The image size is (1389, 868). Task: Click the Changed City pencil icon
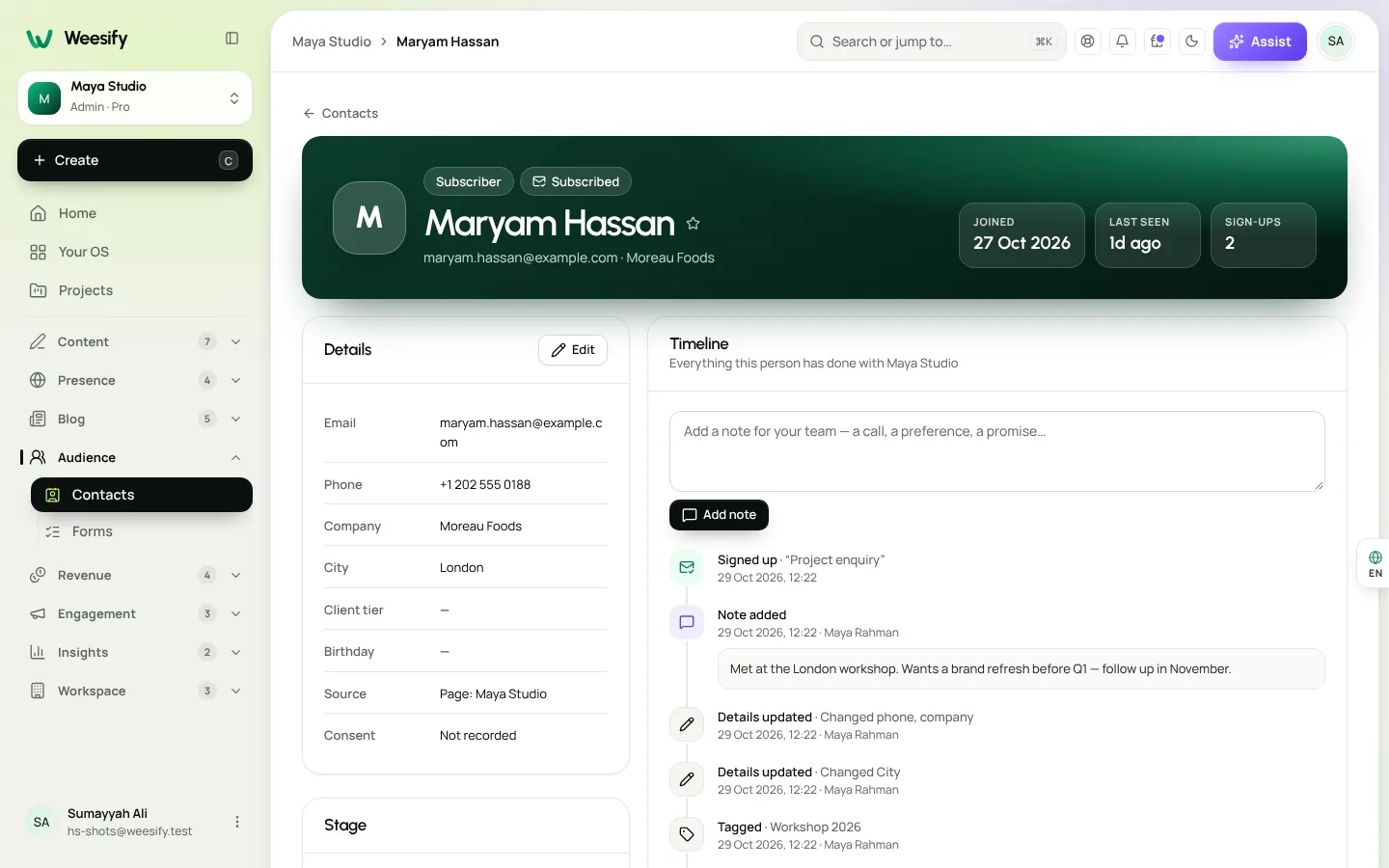coord(687,779)
